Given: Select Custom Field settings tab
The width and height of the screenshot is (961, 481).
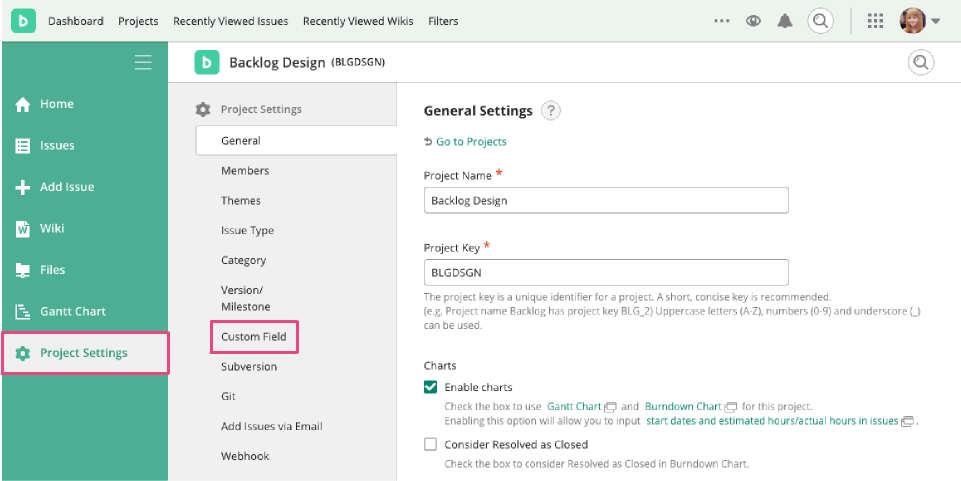Looking at the screenshot, I should [x=254, y=336].
